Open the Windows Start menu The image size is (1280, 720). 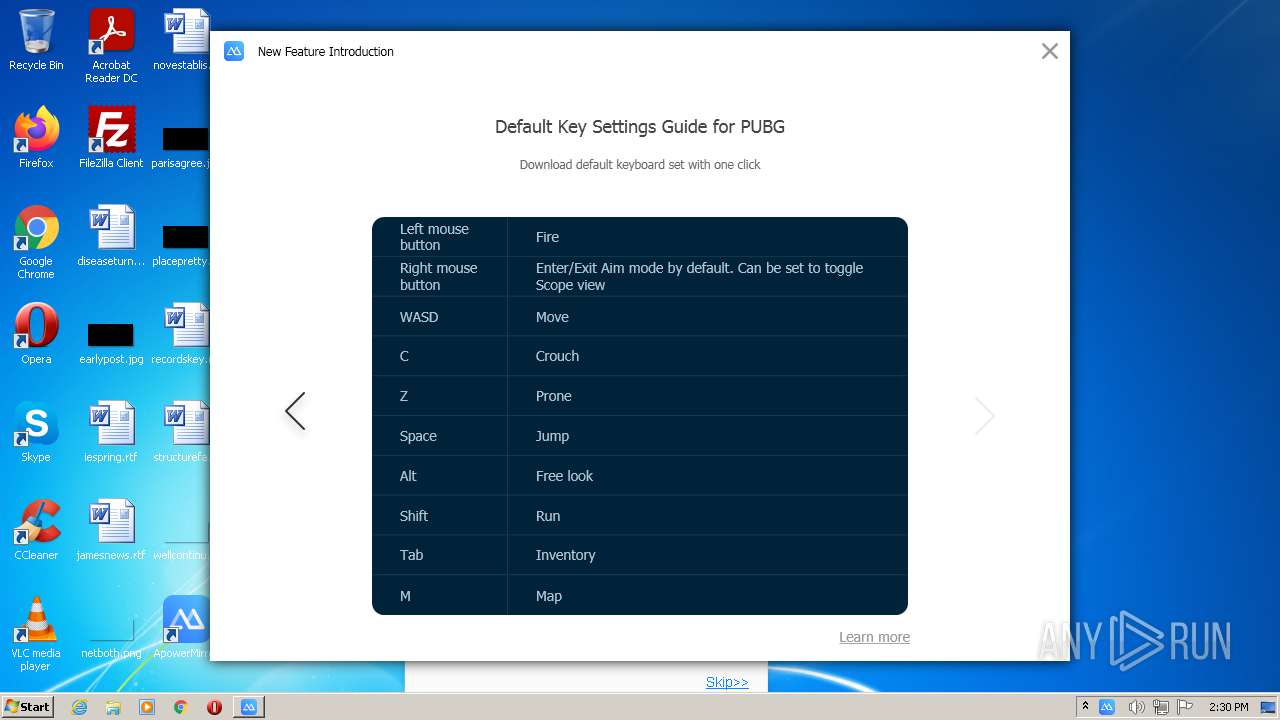[x=28, y=706]
